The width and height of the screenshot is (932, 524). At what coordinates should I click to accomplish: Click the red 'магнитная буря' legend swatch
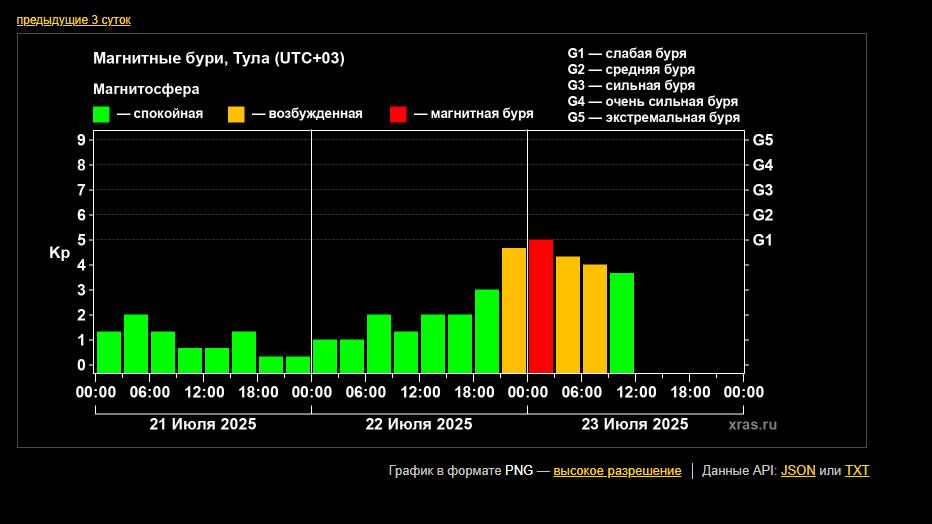(x=398, y=114)
